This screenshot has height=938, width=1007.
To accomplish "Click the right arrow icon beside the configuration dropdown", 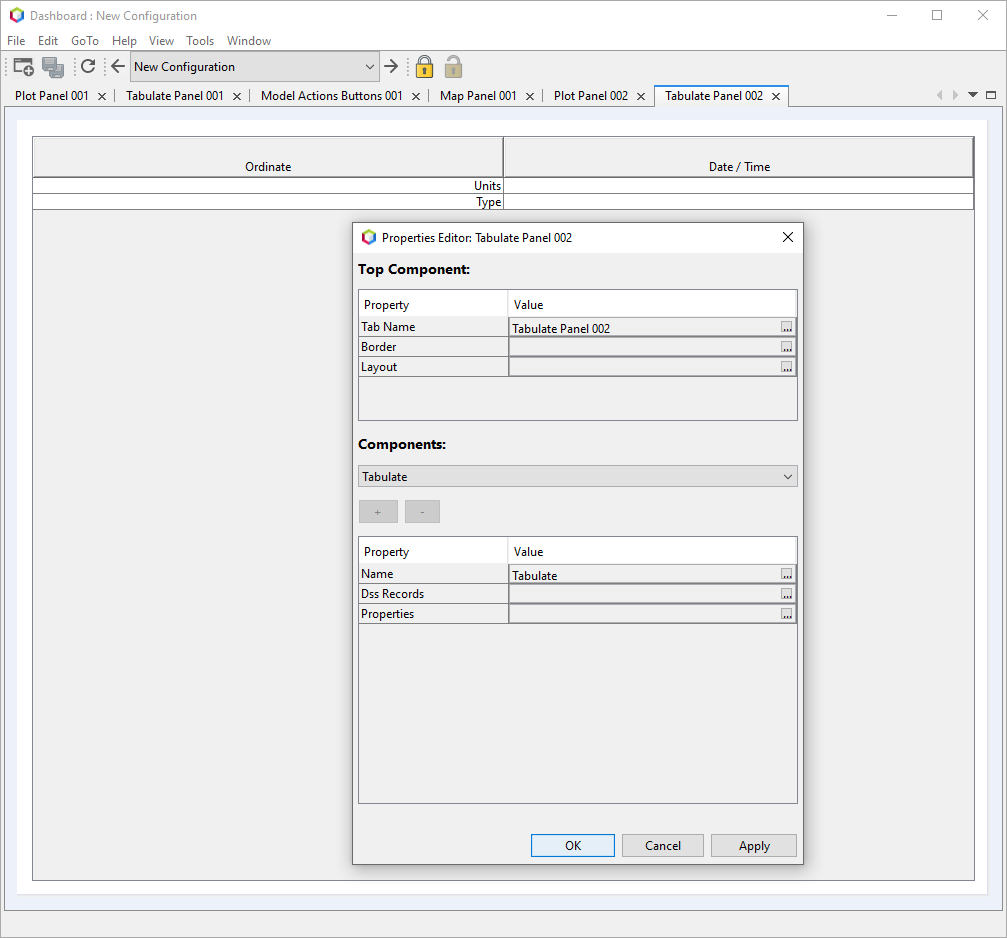I will [391, 66].
